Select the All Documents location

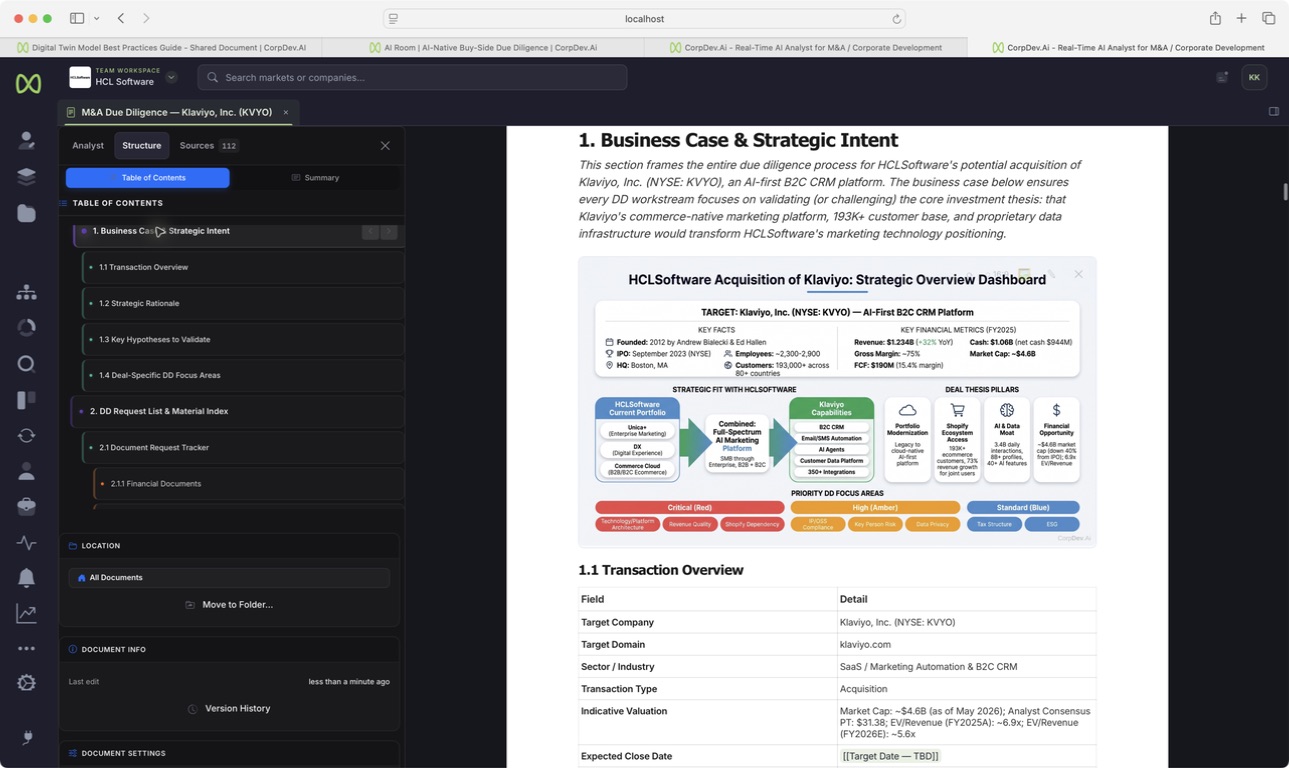coord(229,578)
